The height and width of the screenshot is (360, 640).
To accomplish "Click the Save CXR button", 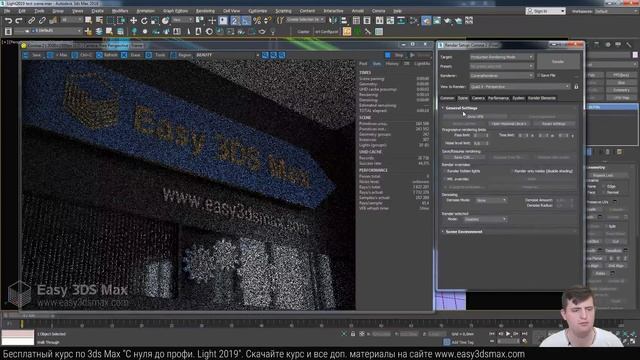I will pos(463,157).
